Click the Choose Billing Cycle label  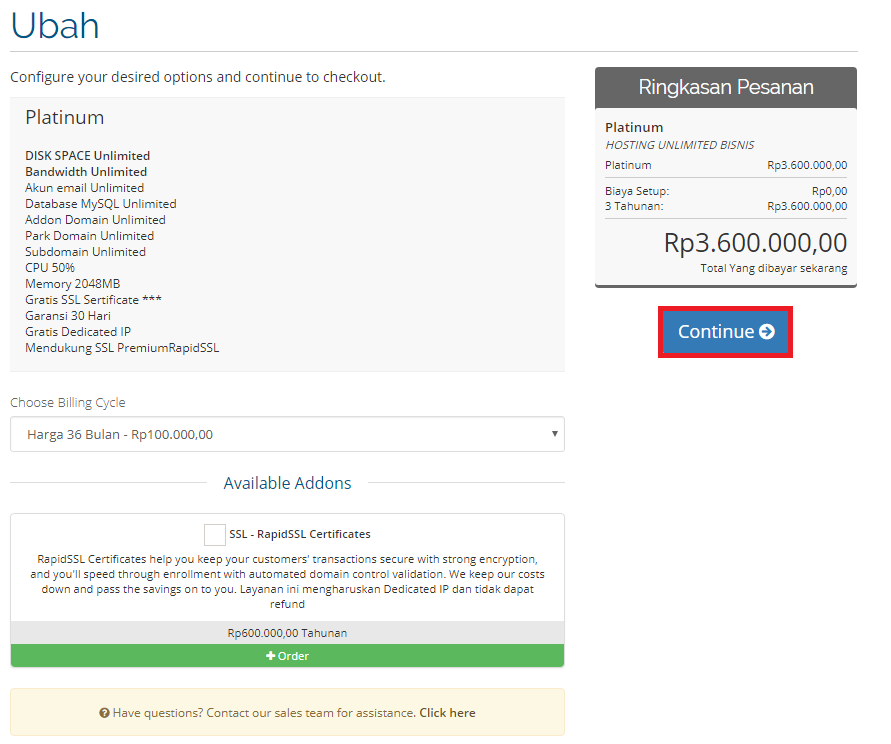[x=68, y=402]
